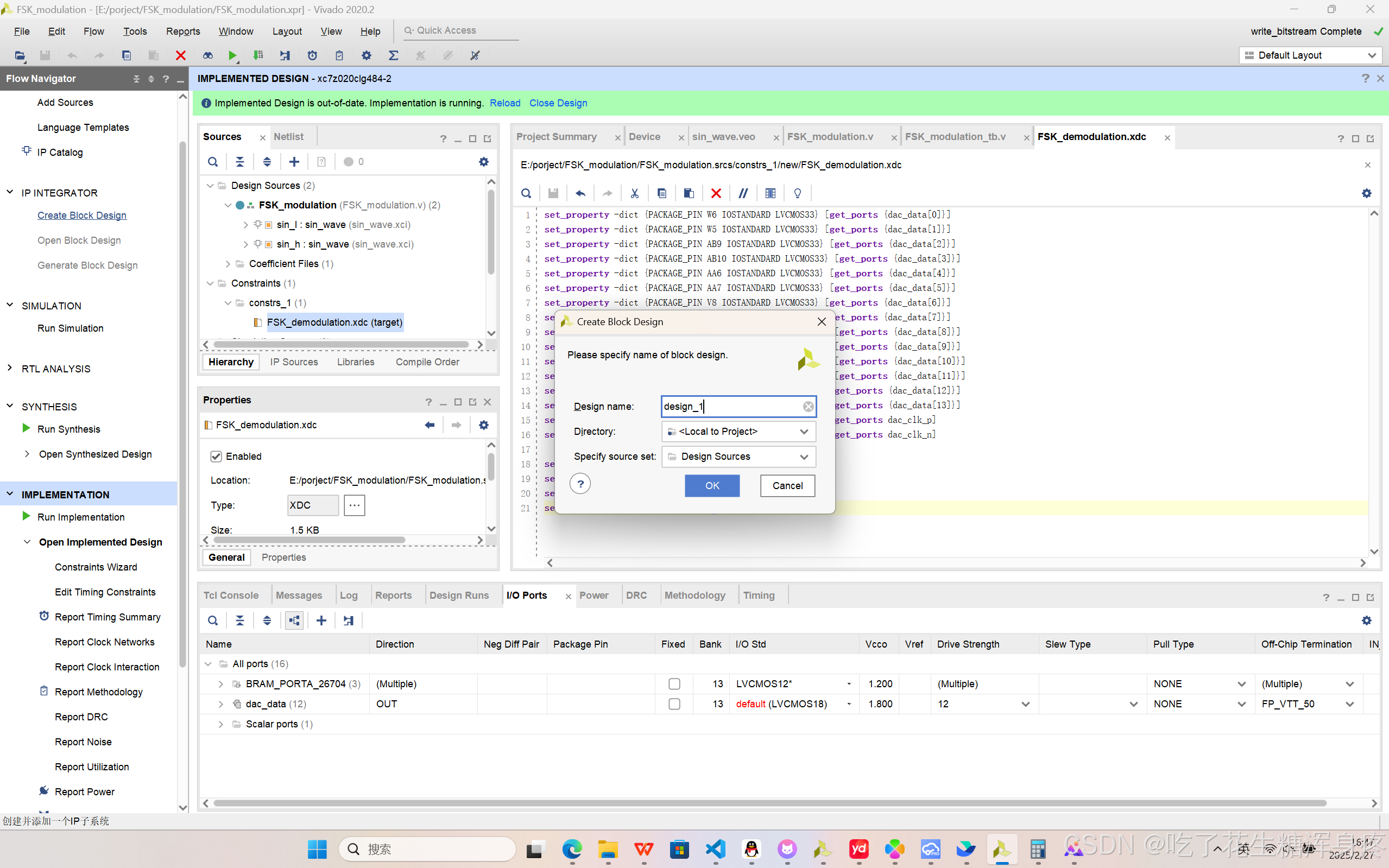Clear the Design name field with the X icon
Screen dimensions: 1389x868
808,407
